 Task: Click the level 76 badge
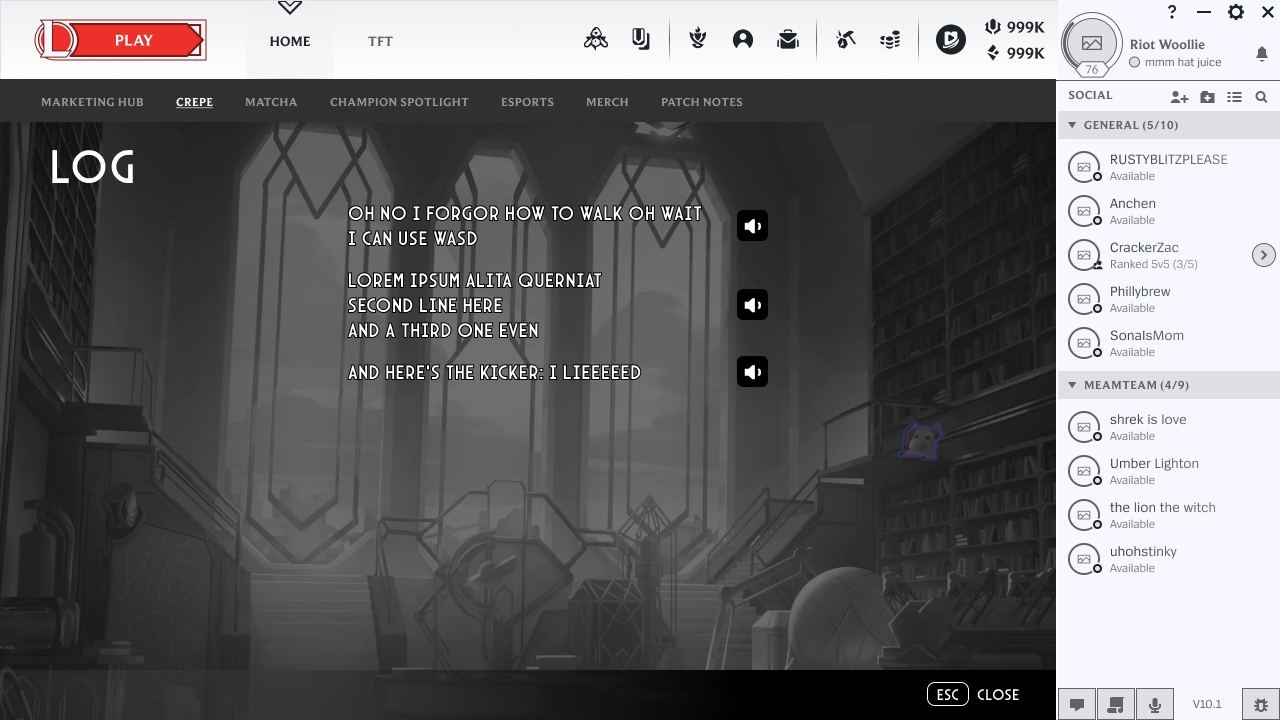[x=1092, y=70]
